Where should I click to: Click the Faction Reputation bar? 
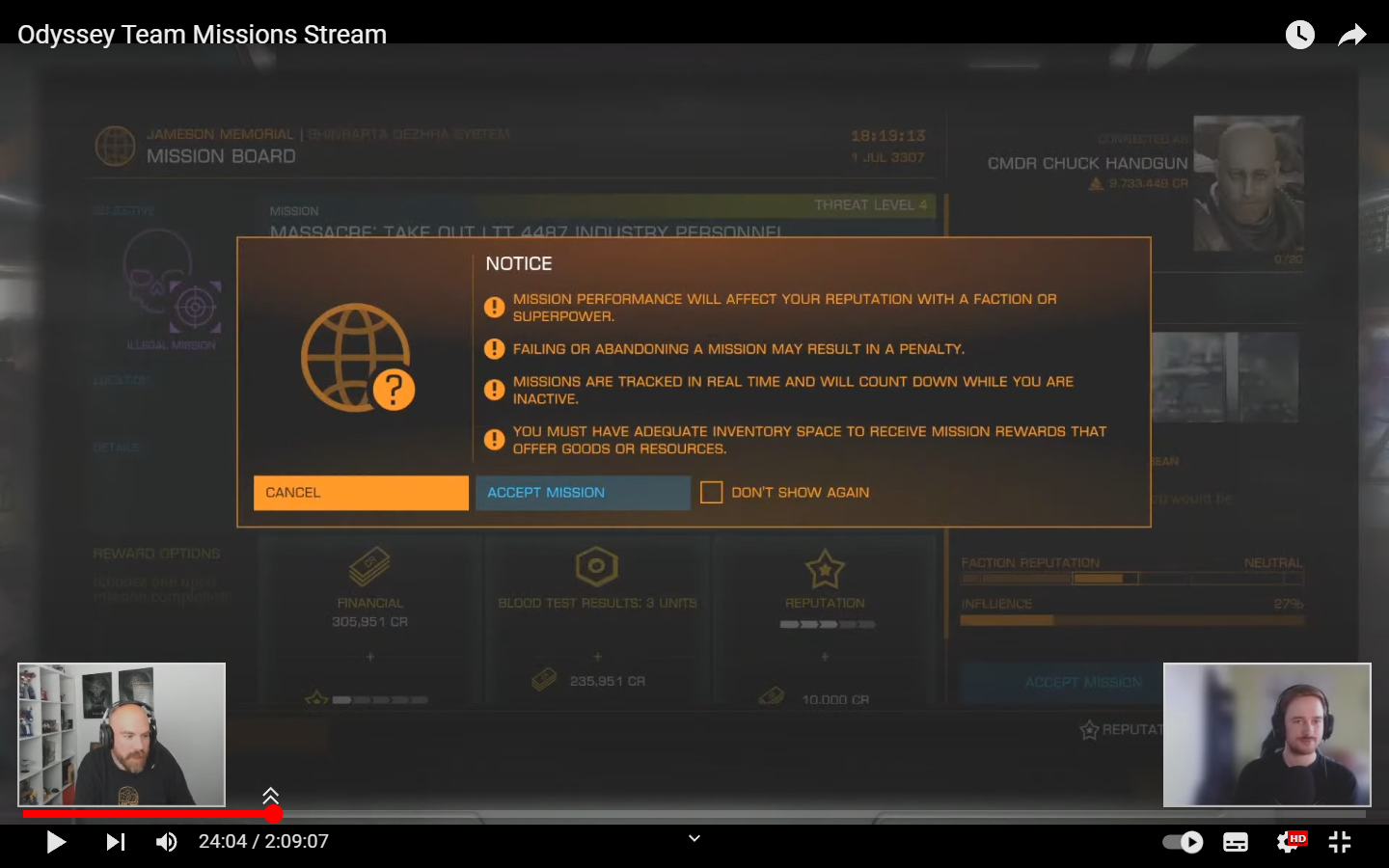pos(1131,579)
